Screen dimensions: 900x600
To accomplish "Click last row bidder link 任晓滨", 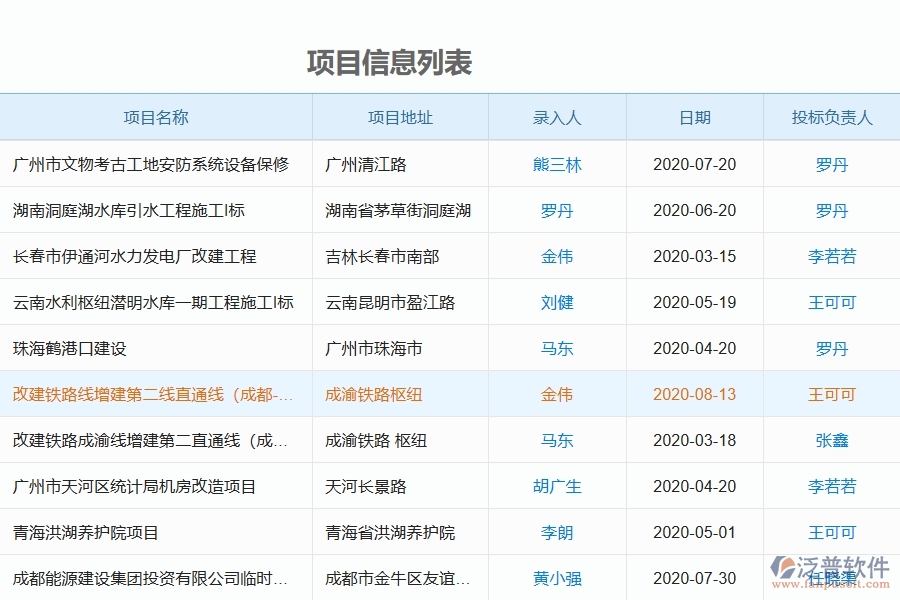I will click(832, 577).
